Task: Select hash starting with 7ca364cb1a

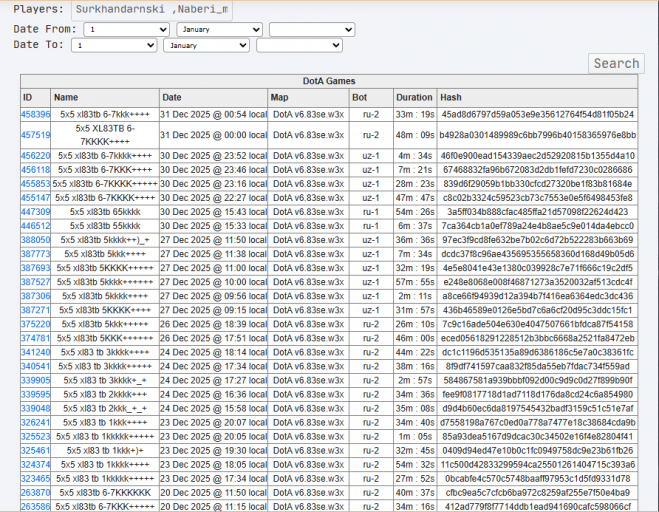Action: tap(538, 226)
